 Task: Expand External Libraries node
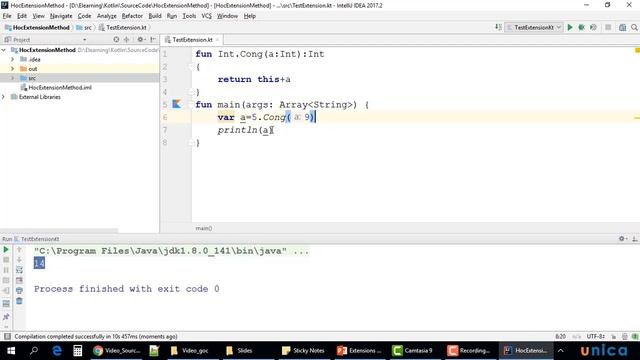(4, 97)
